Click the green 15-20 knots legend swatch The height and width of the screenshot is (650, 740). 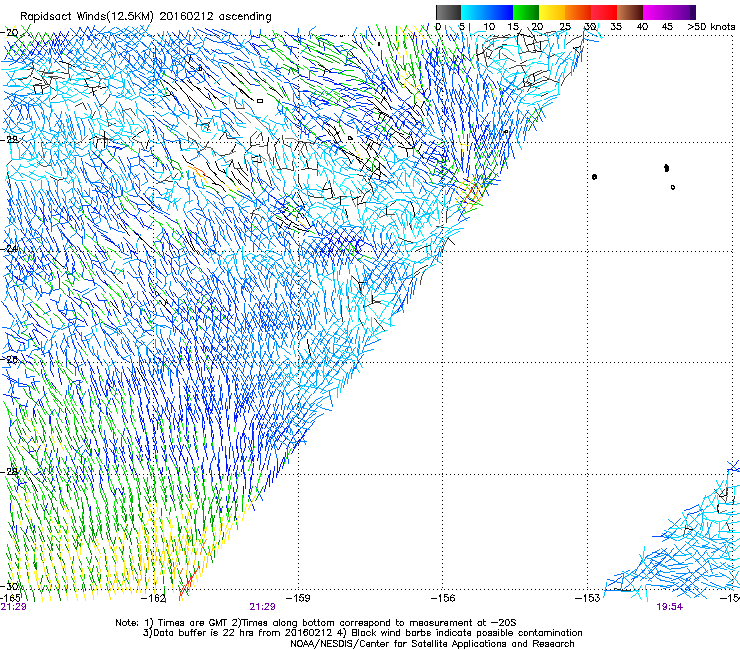526,12
